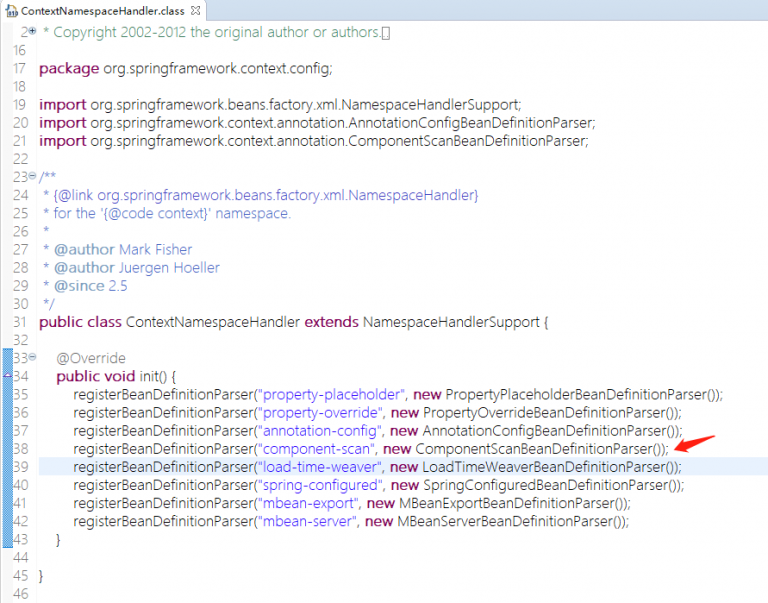
Task: Click line number 31 in the gutter
Action: (21, 322)
